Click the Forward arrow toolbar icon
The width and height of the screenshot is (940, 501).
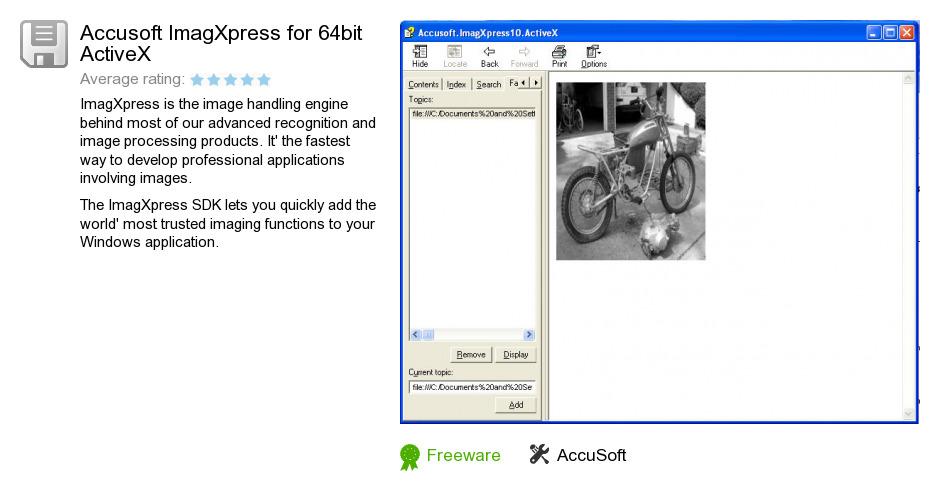[x=524, y=56]
